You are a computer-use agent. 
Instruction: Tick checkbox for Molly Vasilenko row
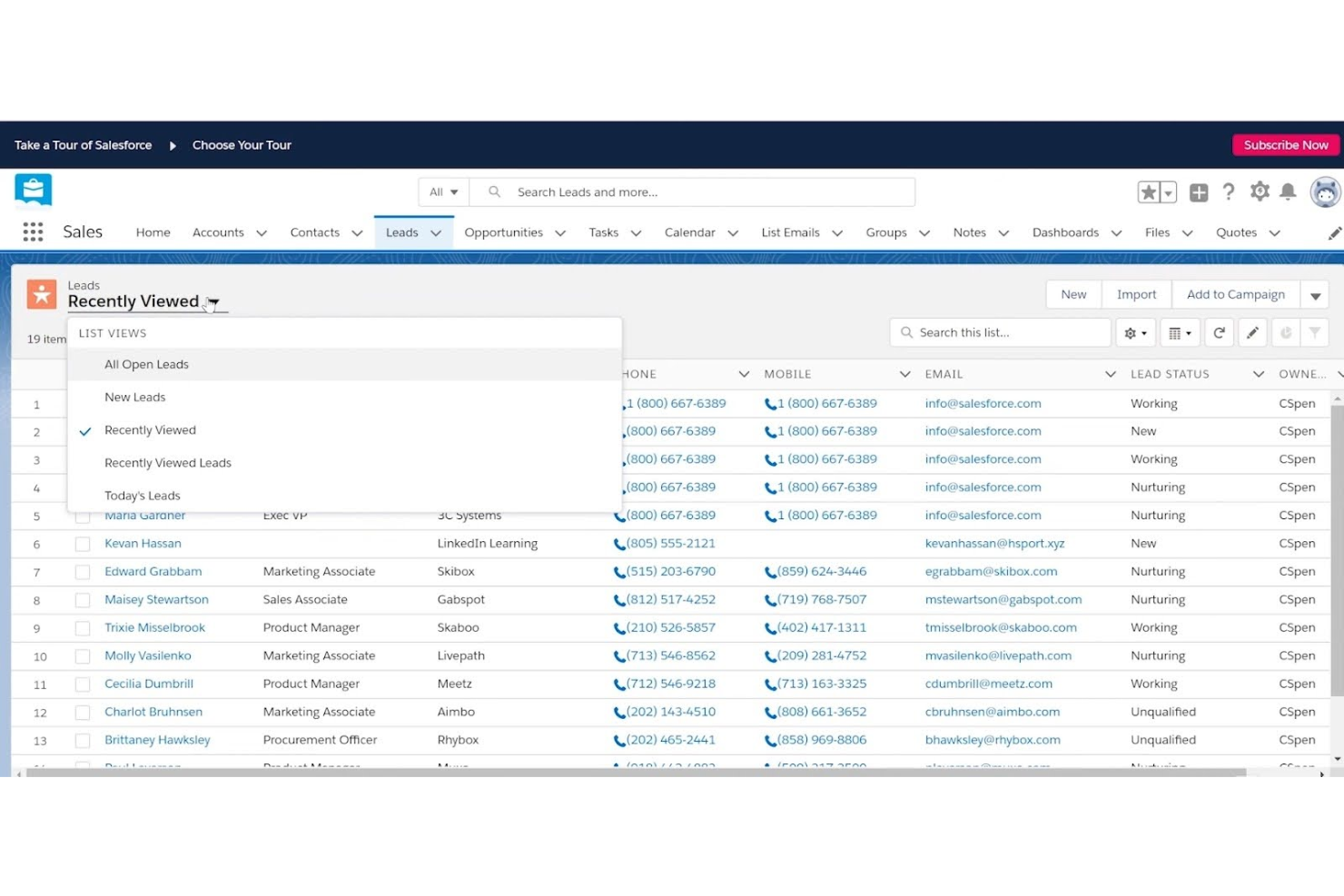[x=83, y=656]
